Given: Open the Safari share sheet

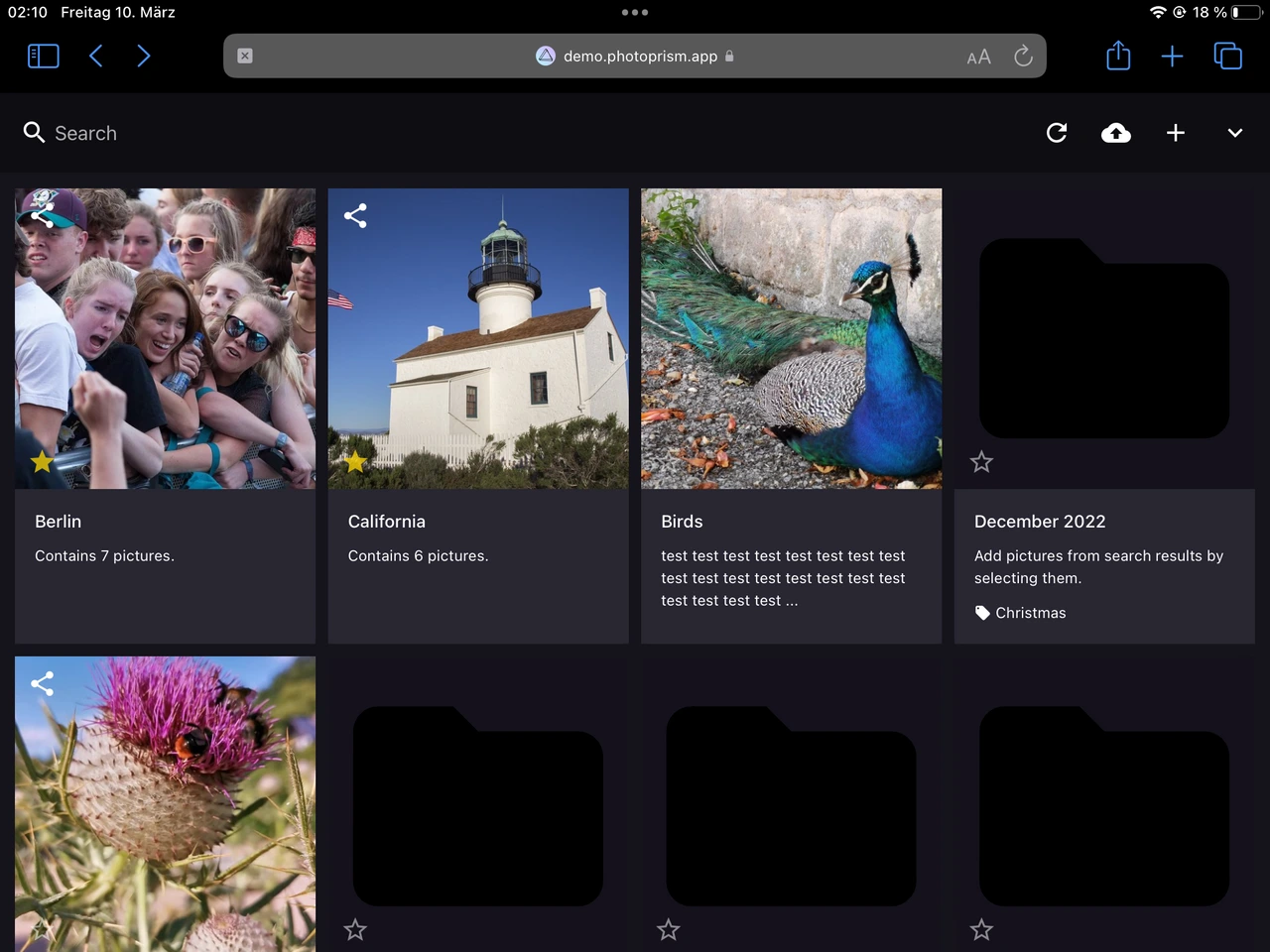Looking at the screenshot, I should click(x=1118, y=56).
